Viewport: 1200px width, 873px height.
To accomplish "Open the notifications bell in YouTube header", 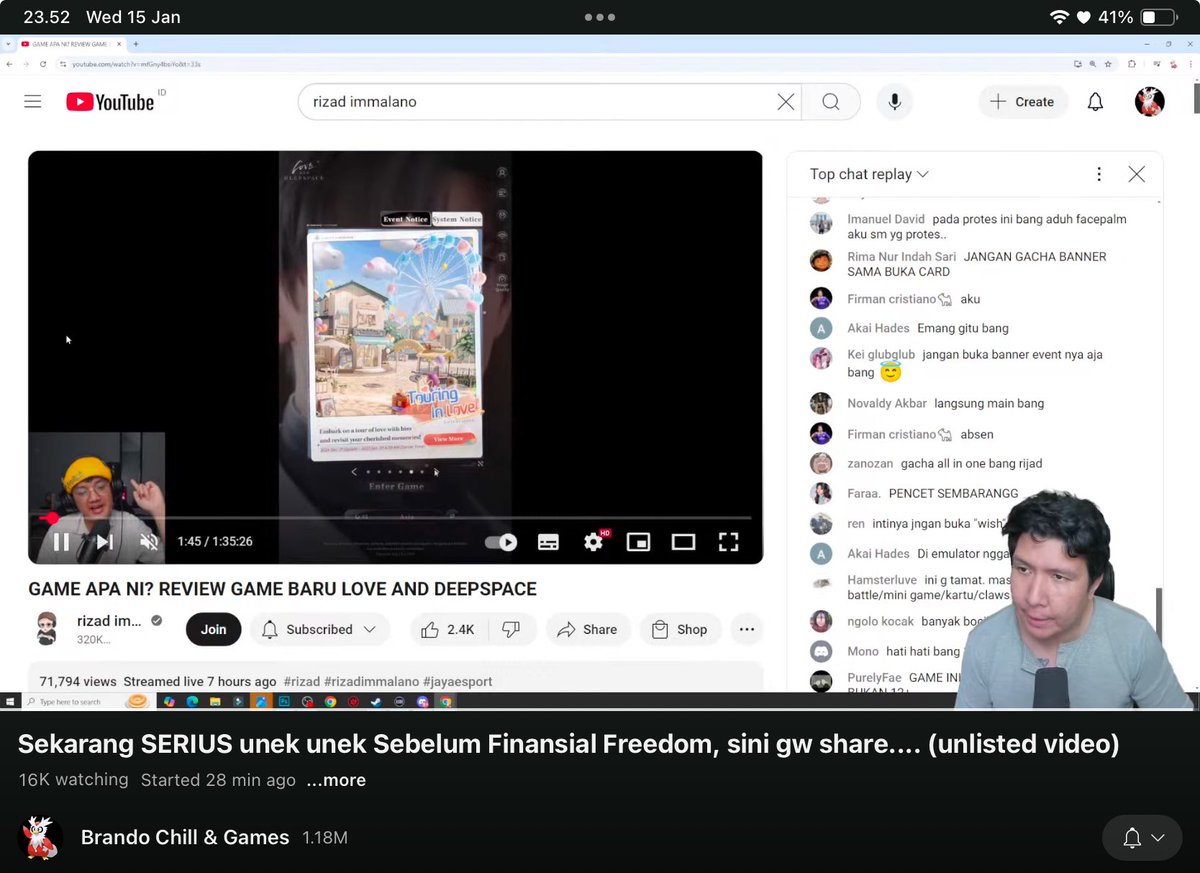I will (x=1096, y=102).
